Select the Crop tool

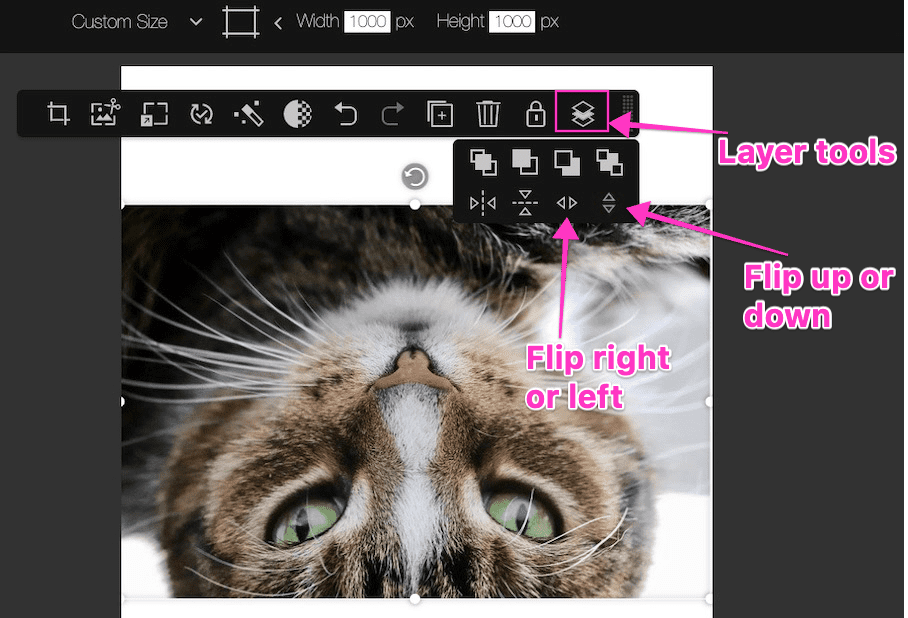pos(59,114)
